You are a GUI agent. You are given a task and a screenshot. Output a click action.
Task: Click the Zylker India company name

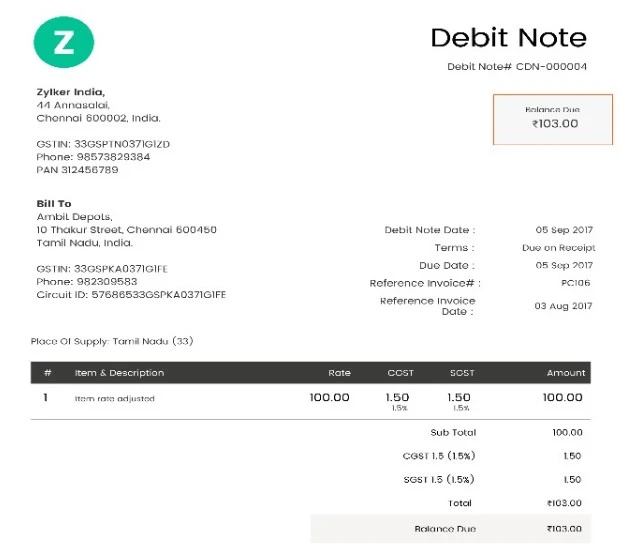tap(70, 92)
